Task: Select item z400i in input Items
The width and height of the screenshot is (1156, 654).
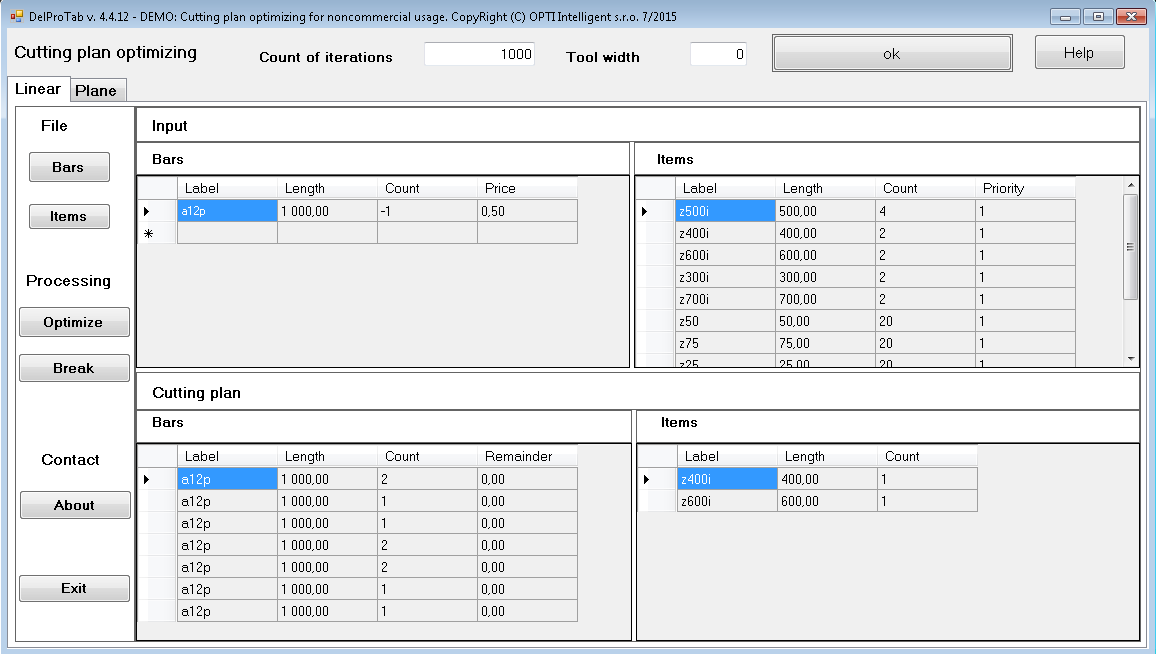Action: pos(725,233)
